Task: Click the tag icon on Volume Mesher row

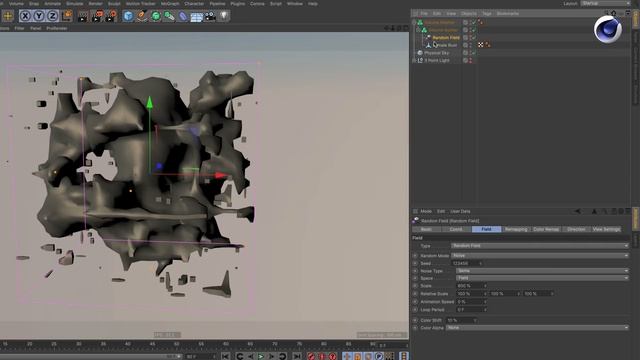Action: 480,22
